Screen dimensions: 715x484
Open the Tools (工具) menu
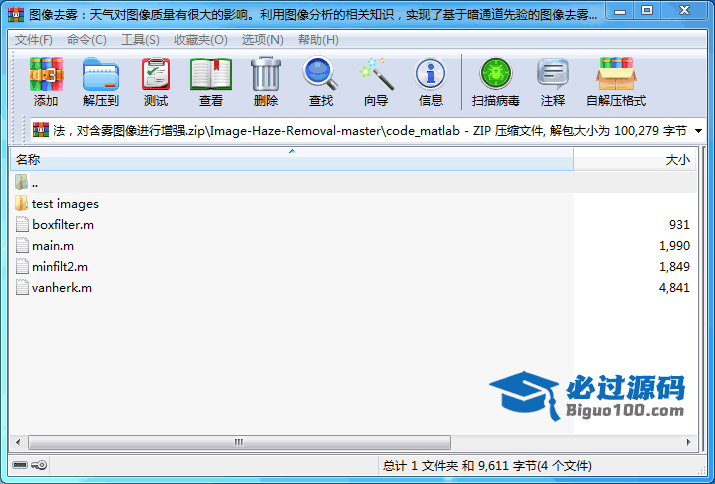click(x=140, y=40)
